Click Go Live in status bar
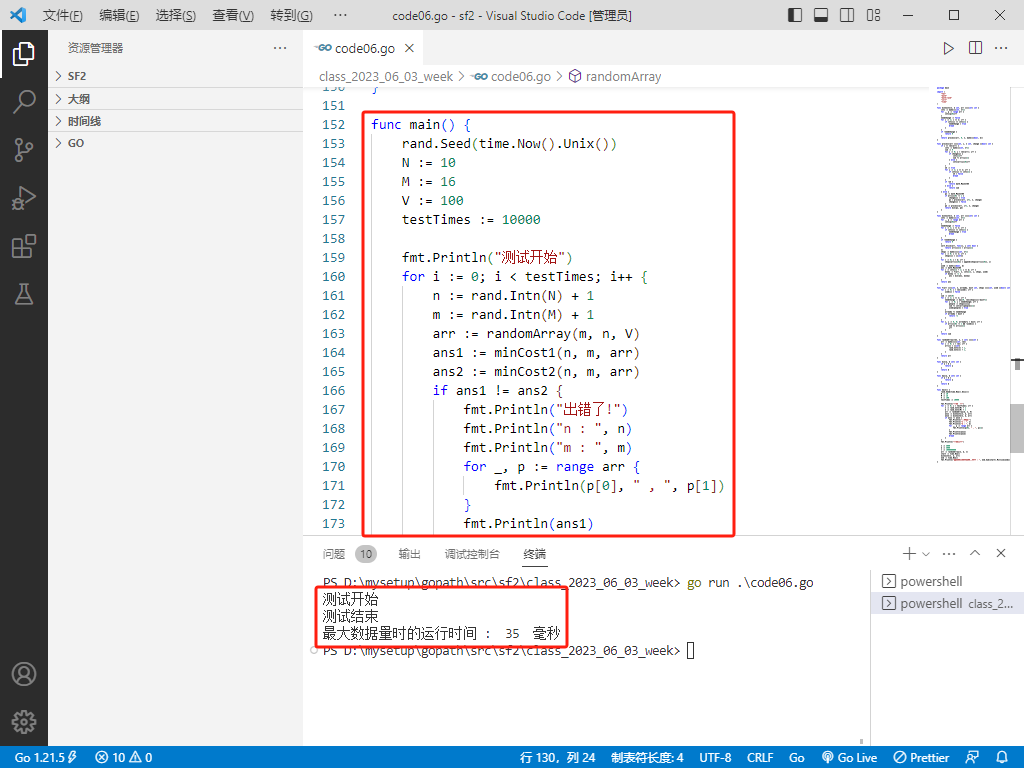The width and height of the screenshot is (1024, 768). pyautogui.click(x=849, y=757)
